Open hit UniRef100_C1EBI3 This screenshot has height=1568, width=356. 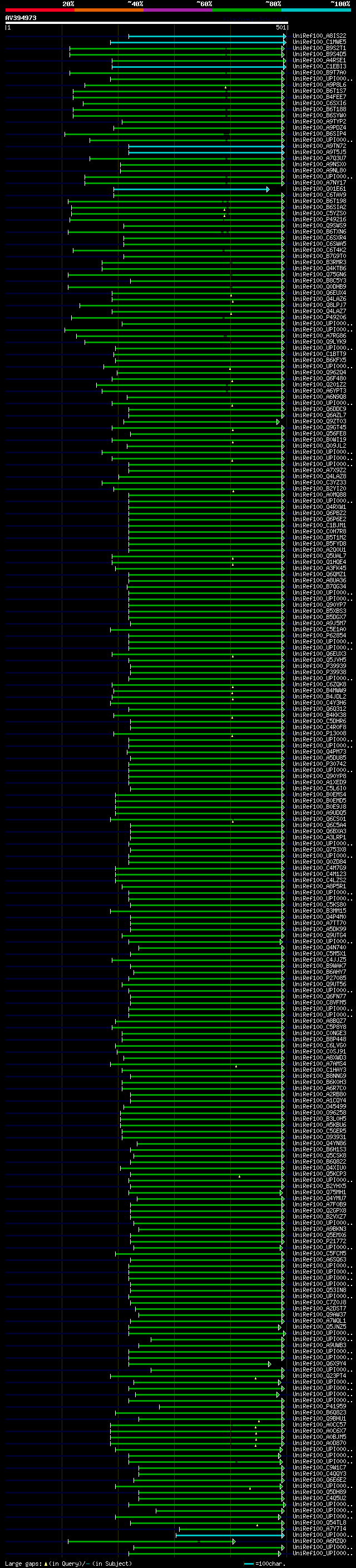point(319,66)
